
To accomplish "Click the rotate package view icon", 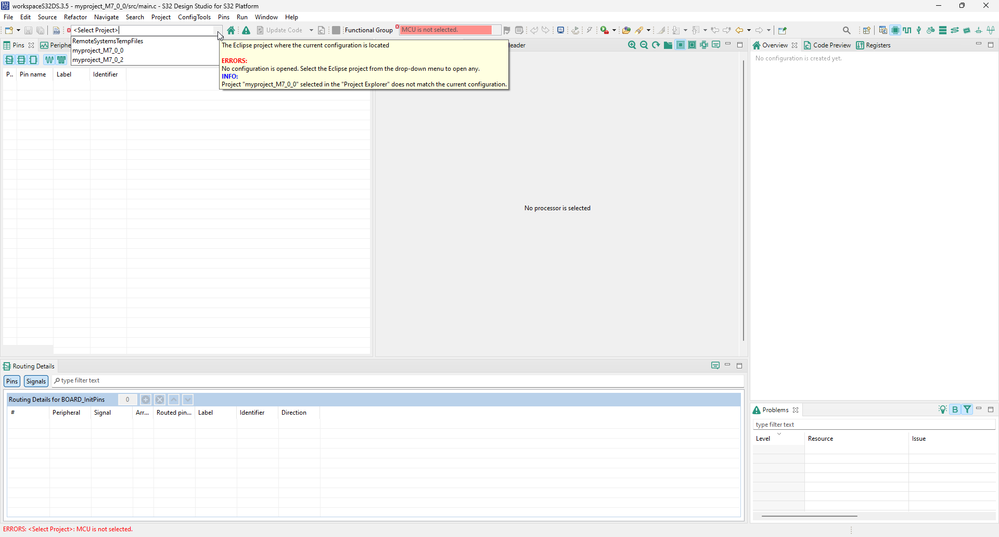I will (x=656, y=45).
